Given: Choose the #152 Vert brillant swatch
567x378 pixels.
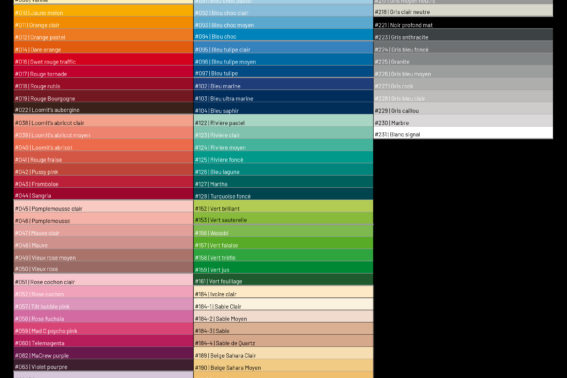Looking at the screenshot, I should pyautogui.click(x=283, y=207).
